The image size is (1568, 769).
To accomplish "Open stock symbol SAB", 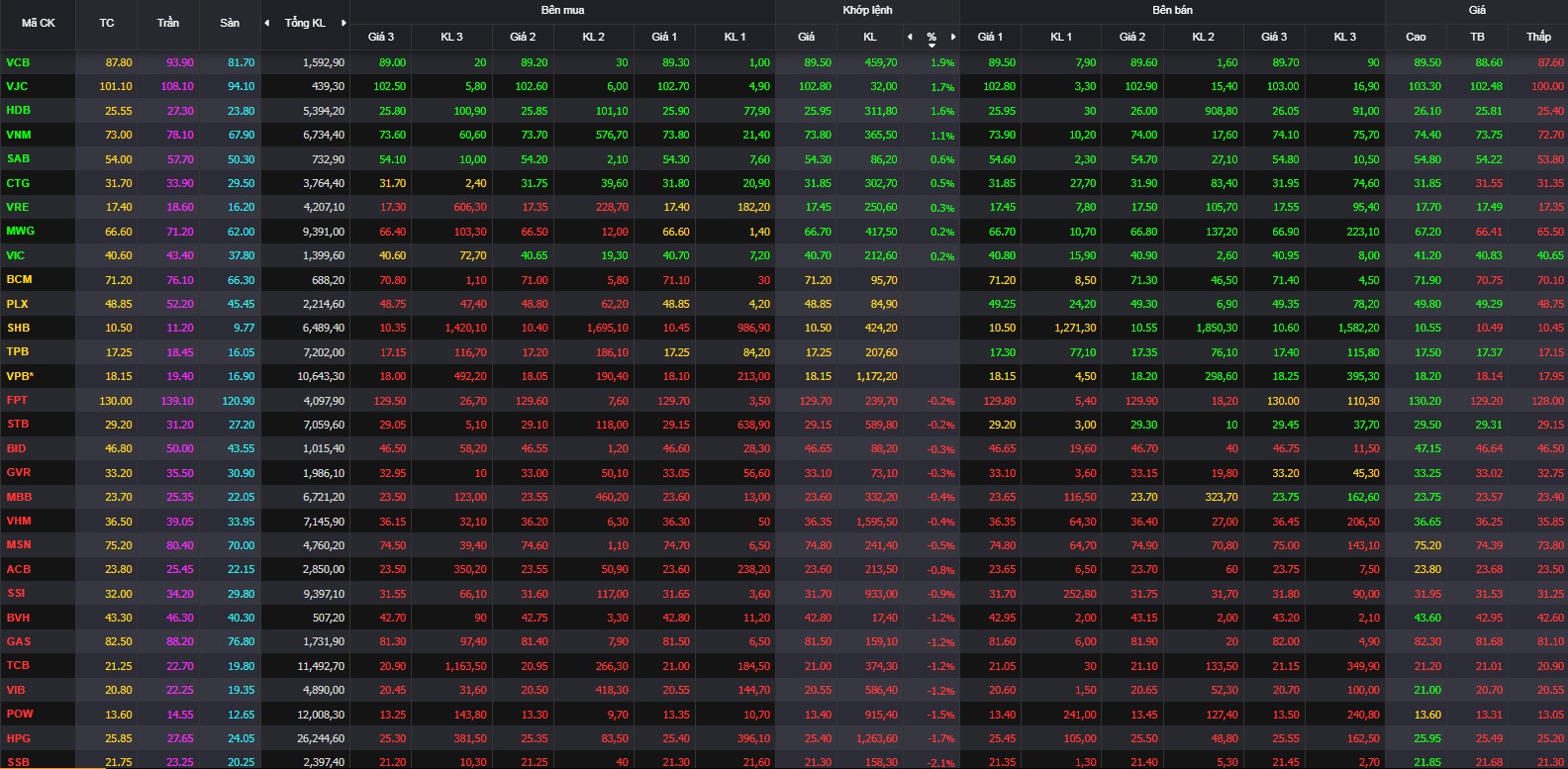I will click(x=18, y=158).
